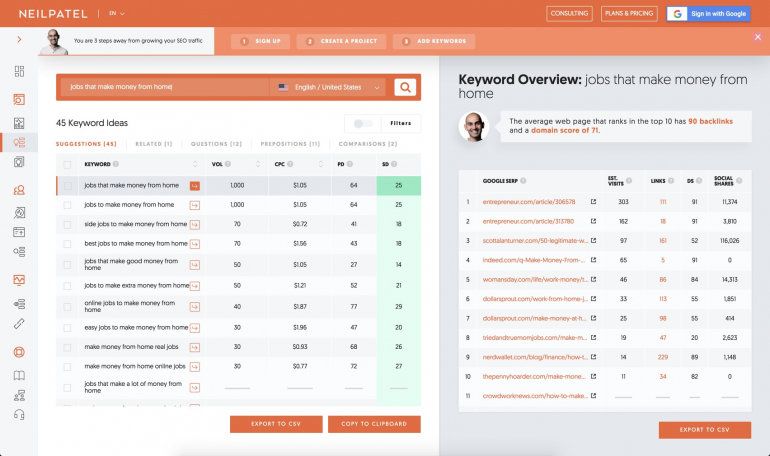Select checkbox for 'make money from home real jobs'
The image size is (770, 456).
click(68, 346)
